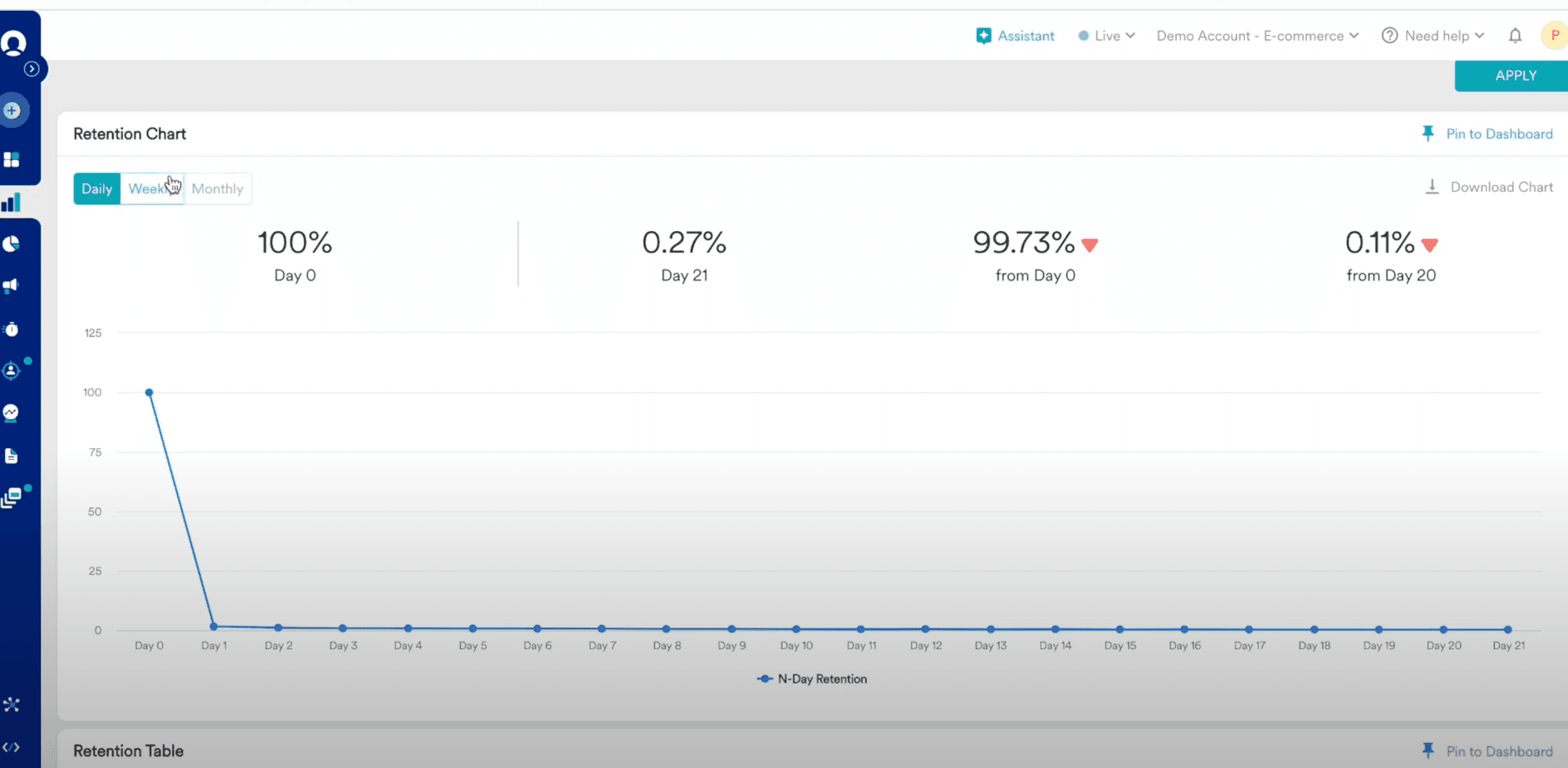1568x768 pixels.
Task: Click the 100% Day 0 value
Action: pyautogui.click(x=295, y=243)
